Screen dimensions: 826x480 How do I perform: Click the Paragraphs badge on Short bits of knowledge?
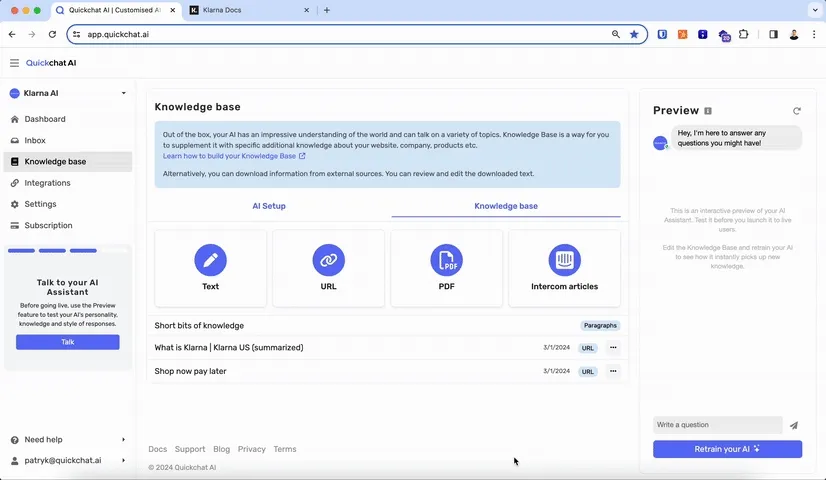(x=600, y=326)
